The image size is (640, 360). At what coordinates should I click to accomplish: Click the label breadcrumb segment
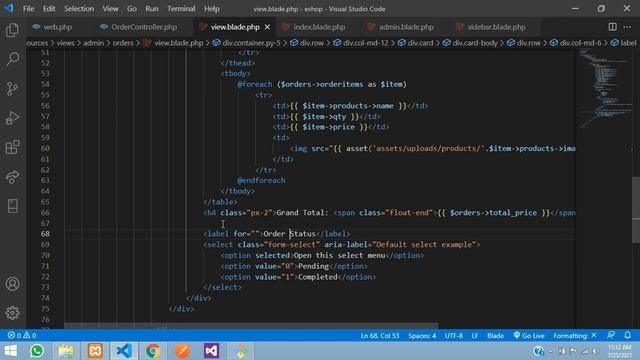[x=628, y=43]
